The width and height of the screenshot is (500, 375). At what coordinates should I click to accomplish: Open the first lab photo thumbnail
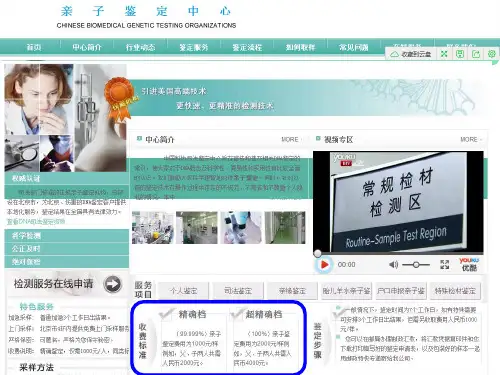(153, 227)
